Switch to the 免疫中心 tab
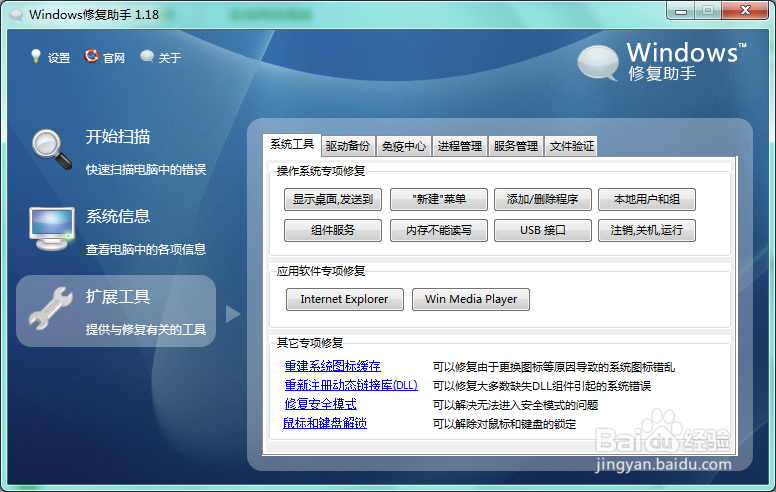The width and height of the screenshot is (776, 492). 404,146
